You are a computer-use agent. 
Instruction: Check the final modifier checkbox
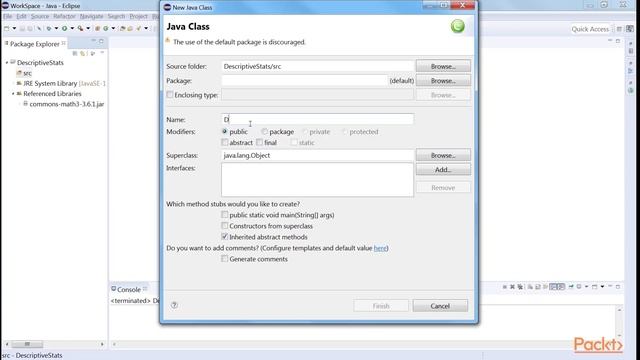tap(259, 142)
